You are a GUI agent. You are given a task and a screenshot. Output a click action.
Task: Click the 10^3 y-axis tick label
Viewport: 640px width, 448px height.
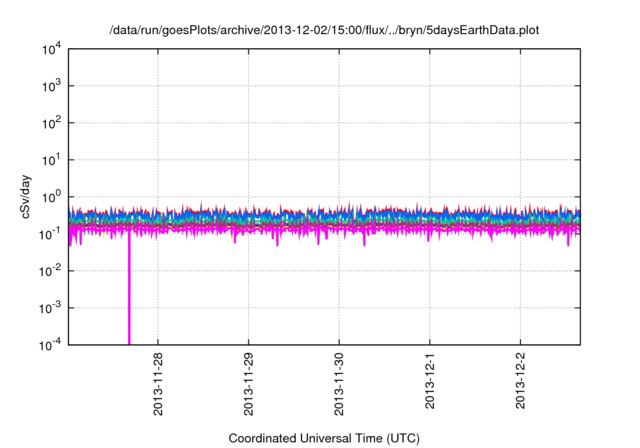click(x=51, y=86)
